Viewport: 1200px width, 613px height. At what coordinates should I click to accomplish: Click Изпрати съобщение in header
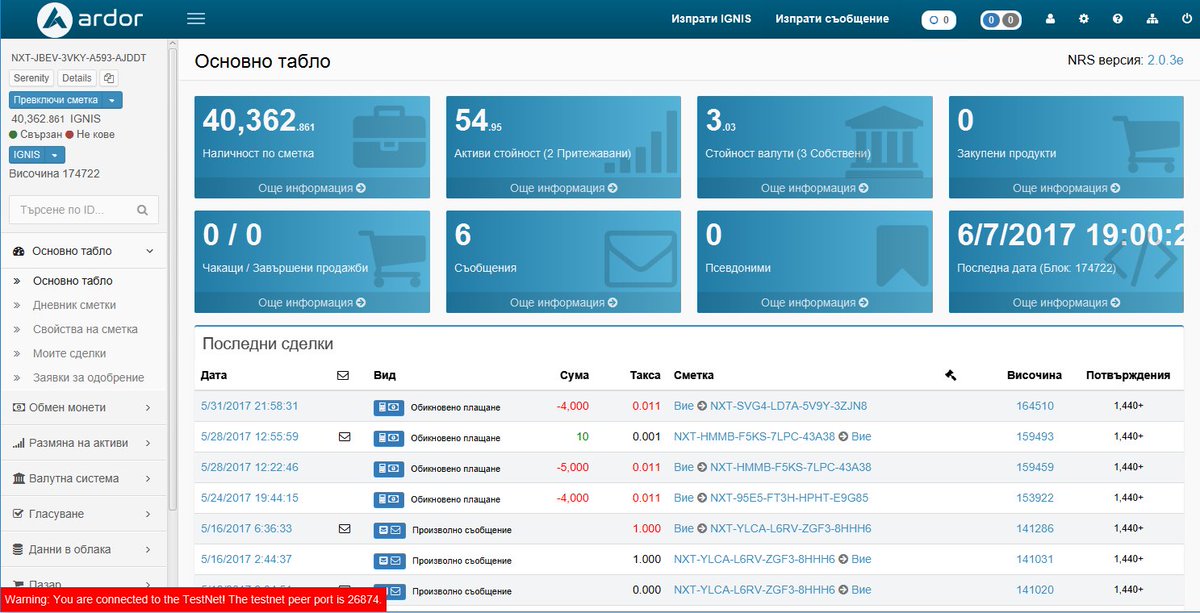click(x=832, y=19)
